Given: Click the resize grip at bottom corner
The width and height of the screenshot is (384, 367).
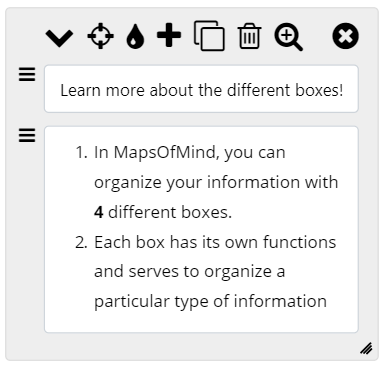Looking at the screenshot, I should point(366,348).
